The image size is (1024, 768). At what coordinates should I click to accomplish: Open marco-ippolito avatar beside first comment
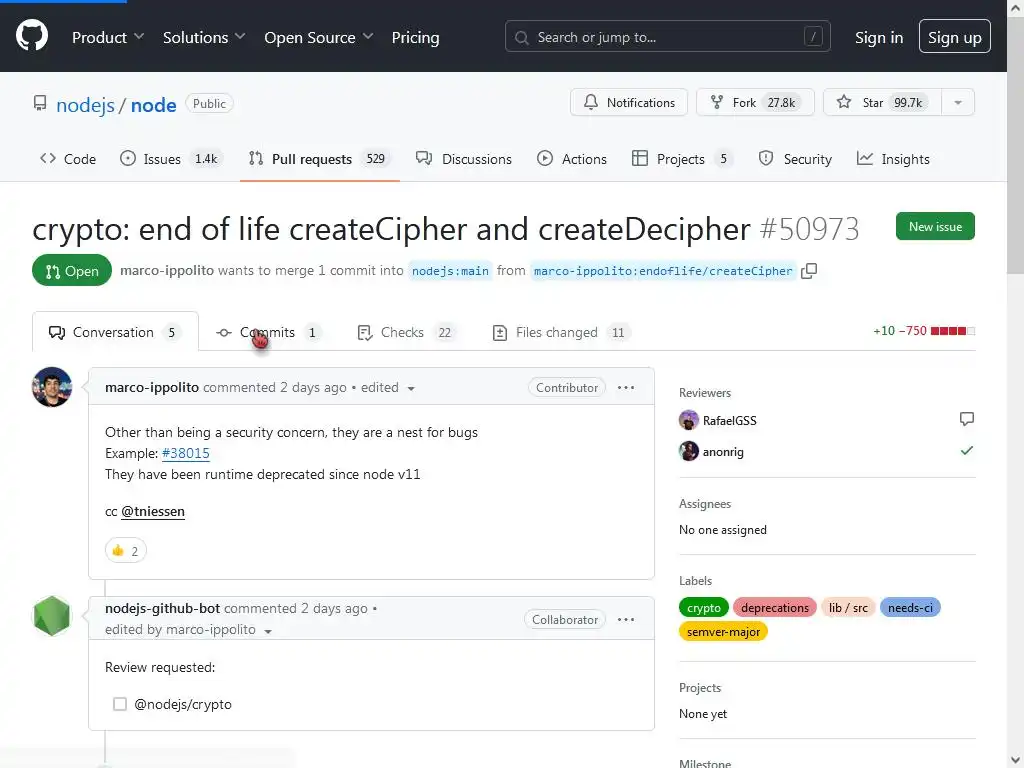pyautogui.click(x=52, y=387)
